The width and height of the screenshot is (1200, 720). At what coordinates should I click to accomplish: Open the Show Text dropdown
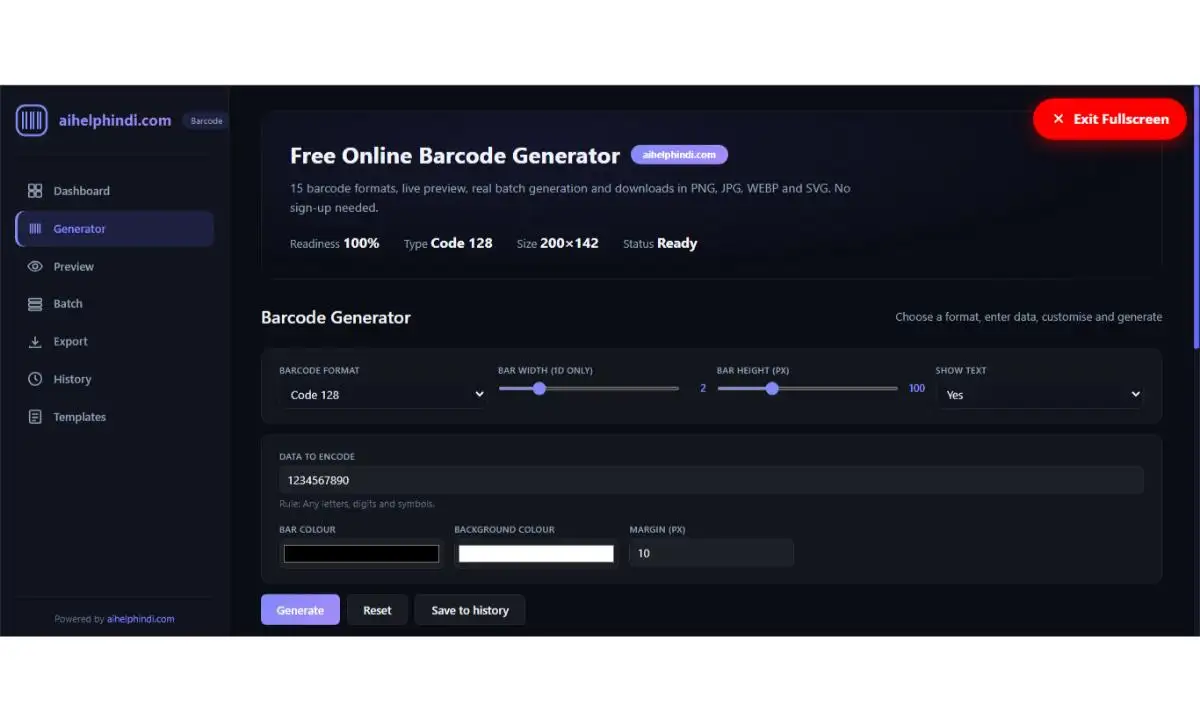tap(1039, 395)
